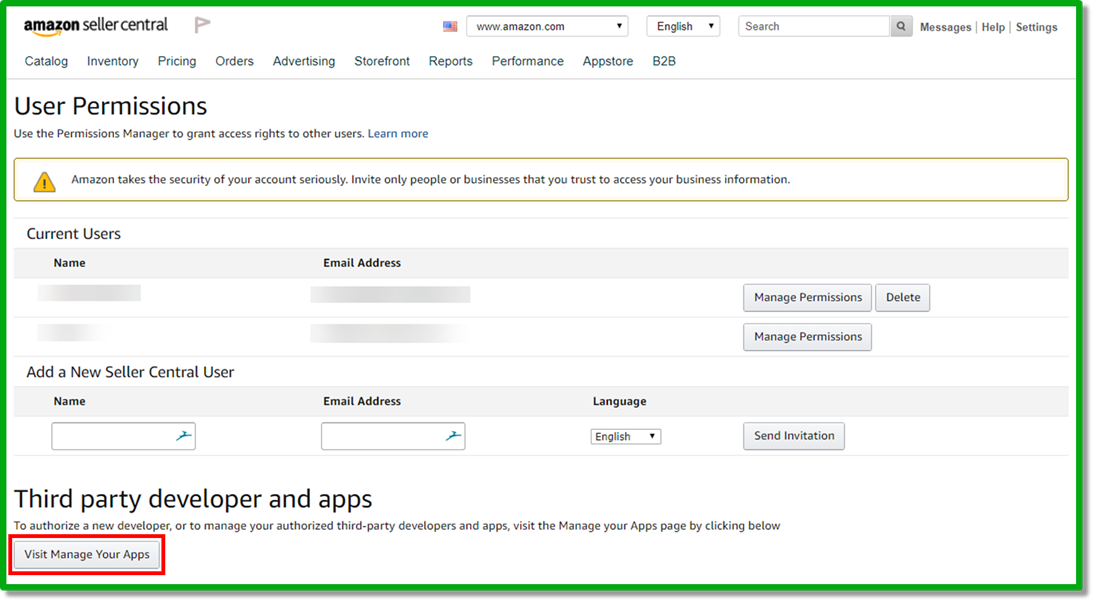1094x602 pixels.
Task: Open the Advertising menu
Action: [304, 61]
